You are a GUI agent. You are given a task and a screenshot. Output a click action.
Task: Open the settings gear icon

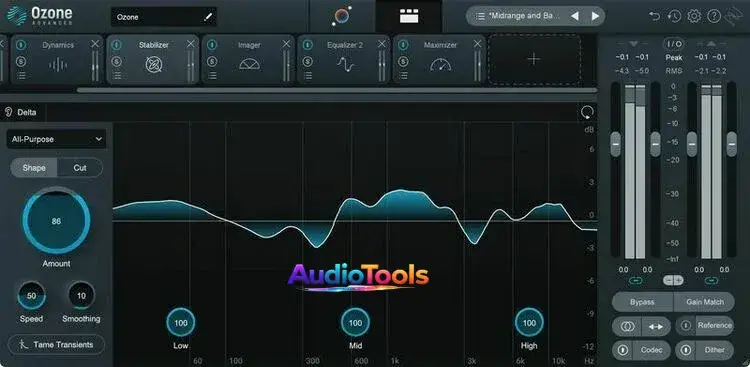tap(694, 16)
